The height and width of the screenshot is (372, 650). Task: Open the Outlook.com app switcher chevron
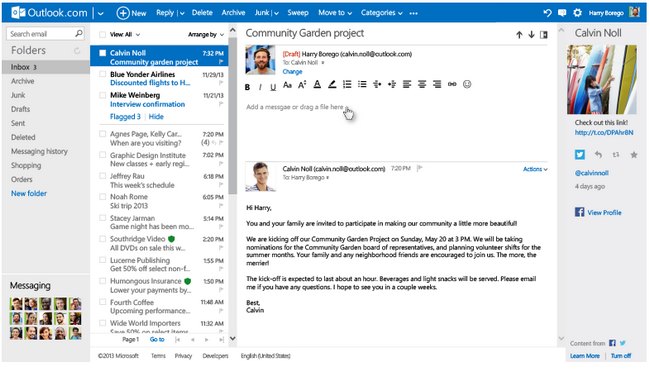tap(100, 13)
